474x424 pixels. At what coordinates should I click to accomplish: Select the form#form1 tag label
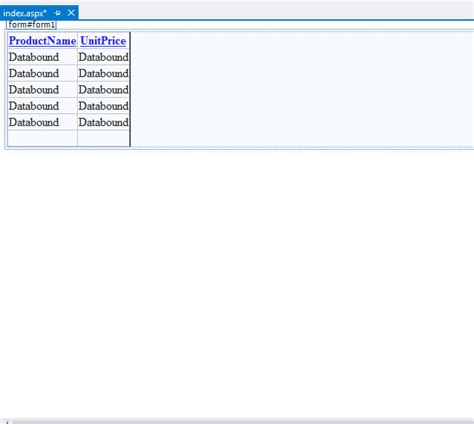31,25
